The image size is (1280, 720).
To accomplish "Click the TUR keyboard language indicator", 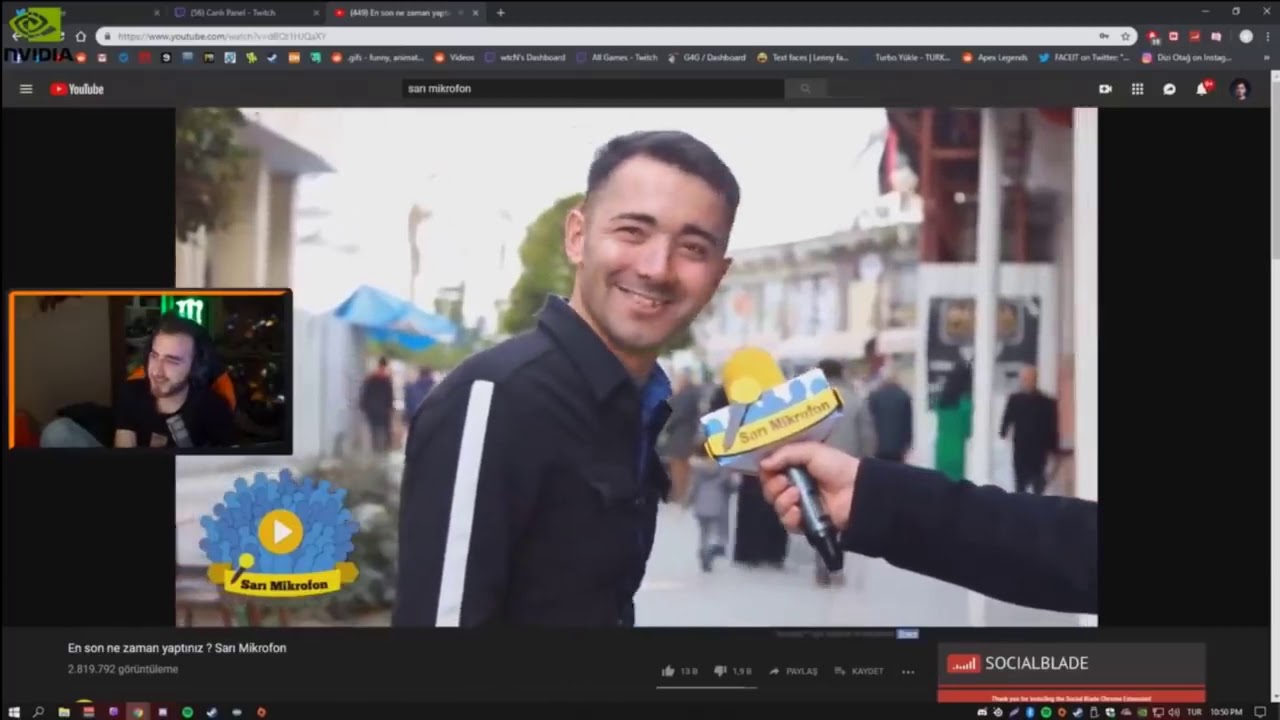I will [x=1194, y=712].
